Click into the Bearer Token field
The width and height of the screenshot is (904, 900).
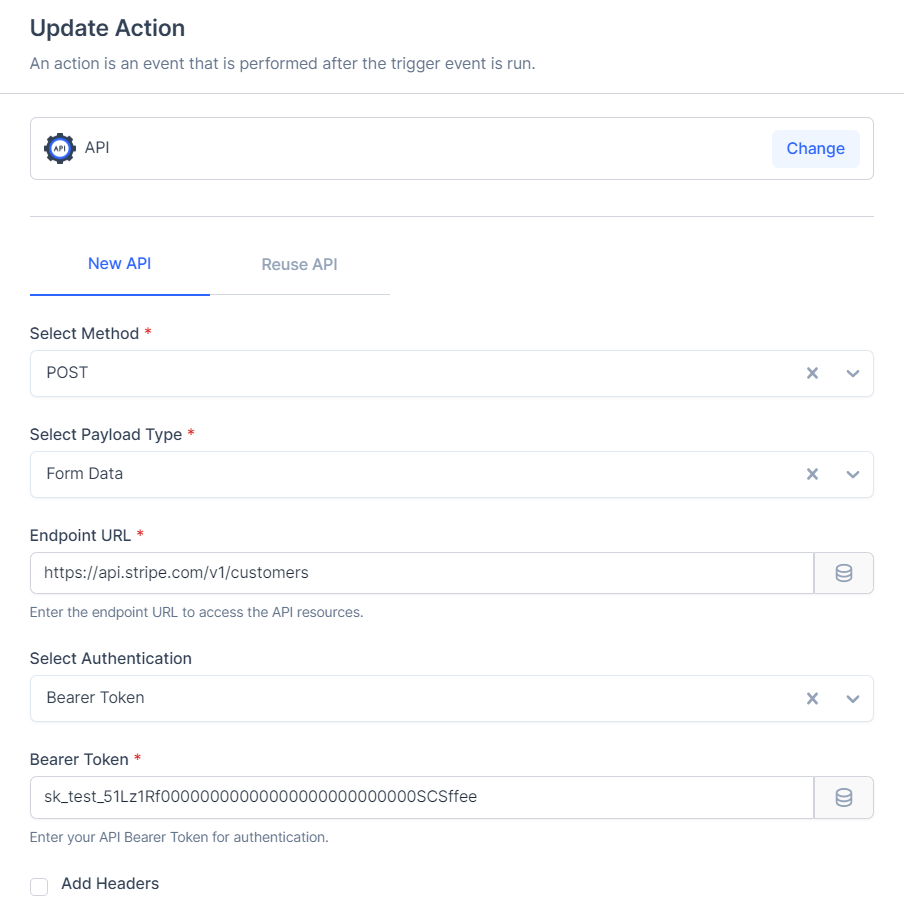pyautogui.click(x=420, y=797)
